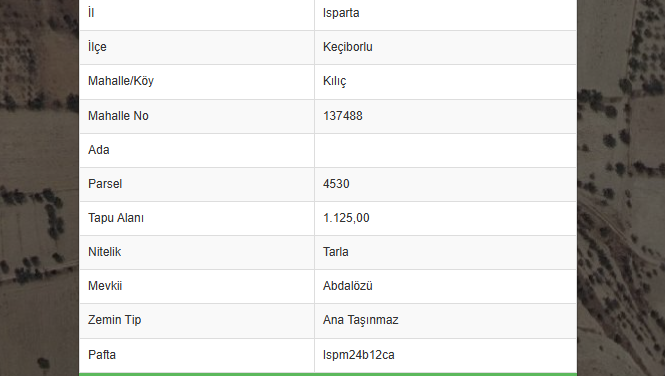Click the satellite map left of table

tap(39, 188)
